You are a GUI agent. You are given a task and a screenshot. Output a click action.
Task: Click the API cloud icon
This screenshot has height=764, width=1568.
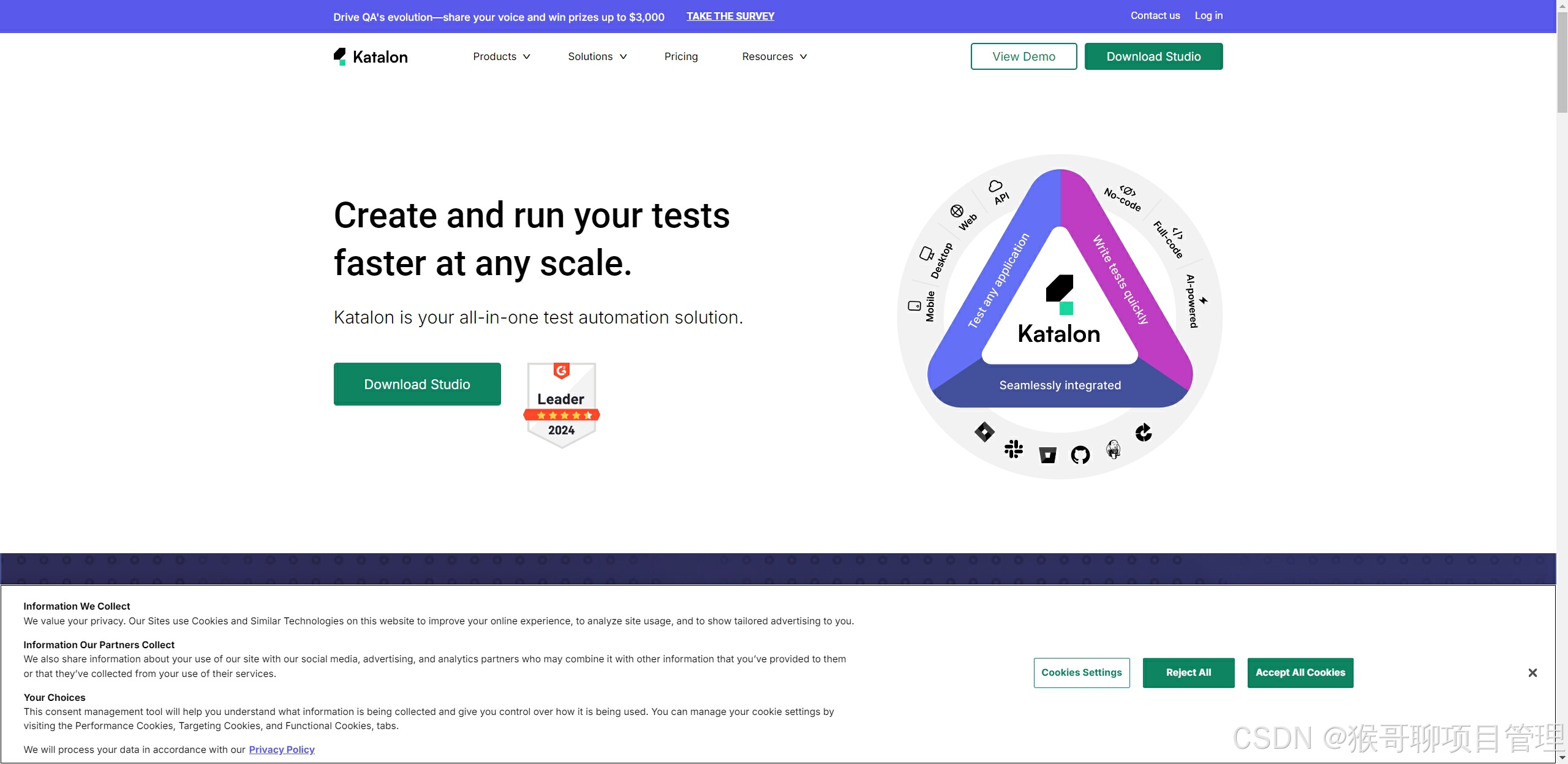[x=995, y=186]
